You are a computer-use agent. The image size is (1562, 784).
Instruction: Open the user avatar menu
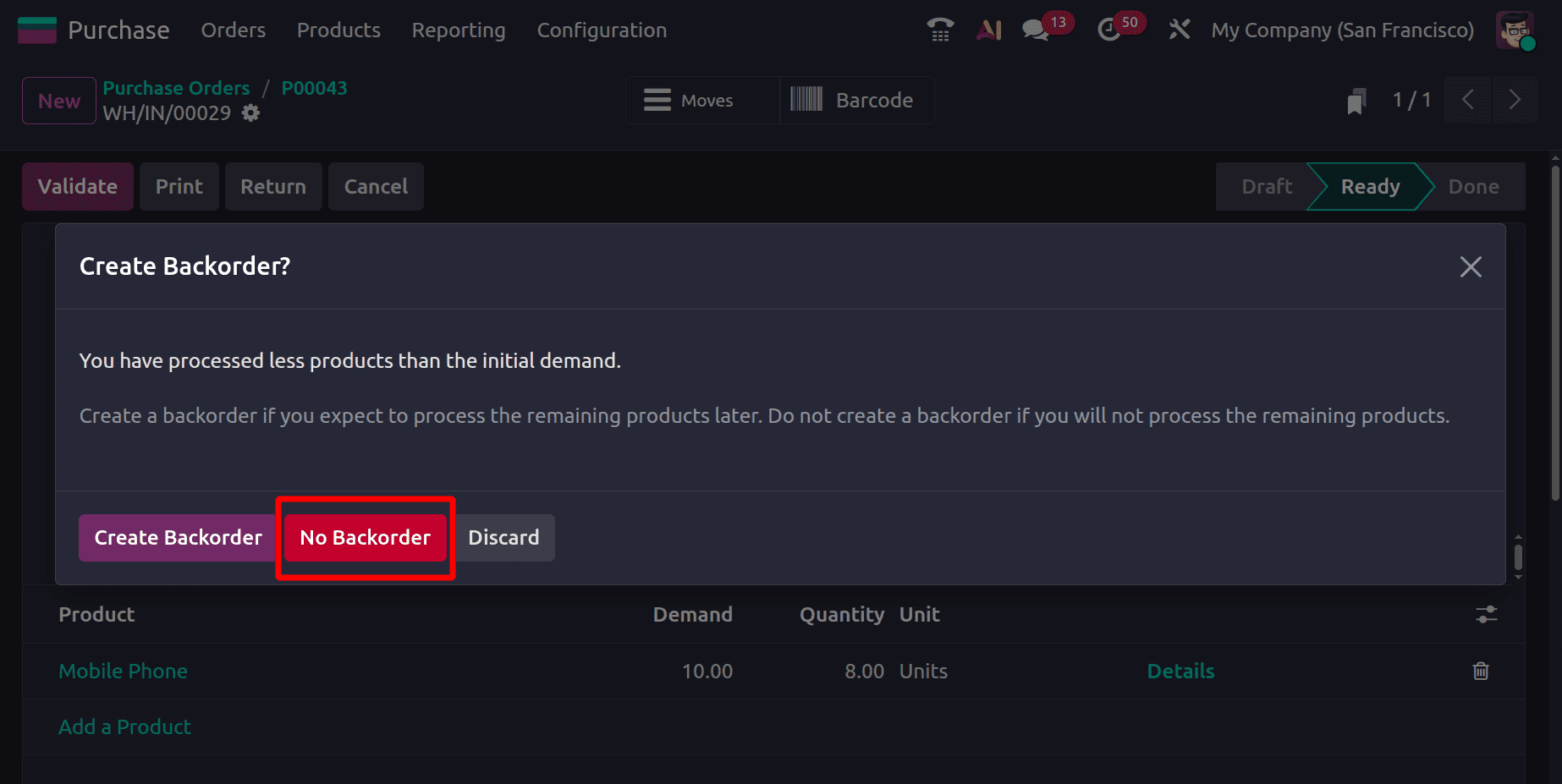(1515, 30)
